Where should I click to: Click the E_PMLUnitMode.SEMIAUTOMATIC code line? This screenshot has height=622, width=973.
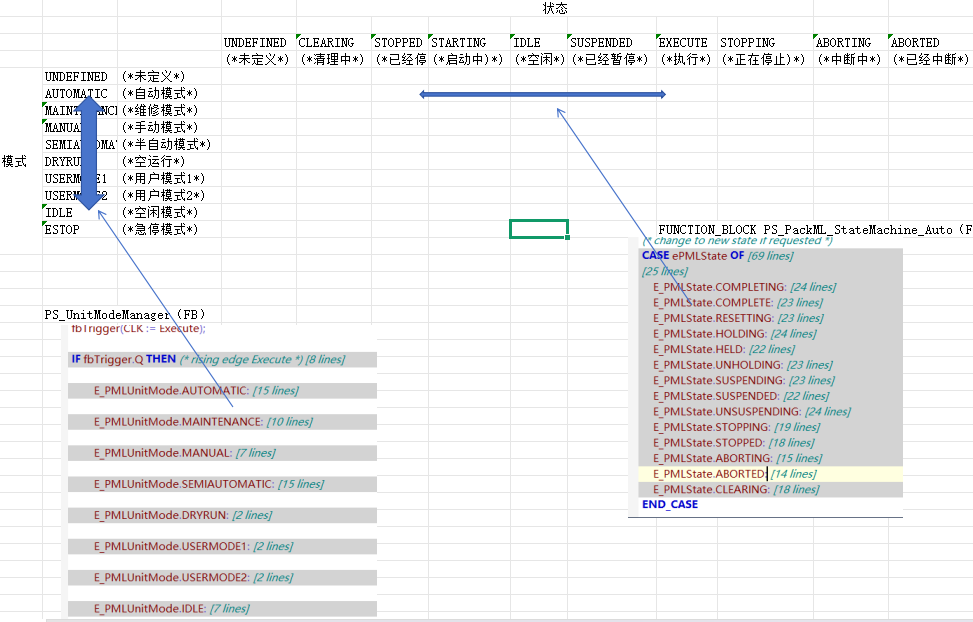pos(222,484)
